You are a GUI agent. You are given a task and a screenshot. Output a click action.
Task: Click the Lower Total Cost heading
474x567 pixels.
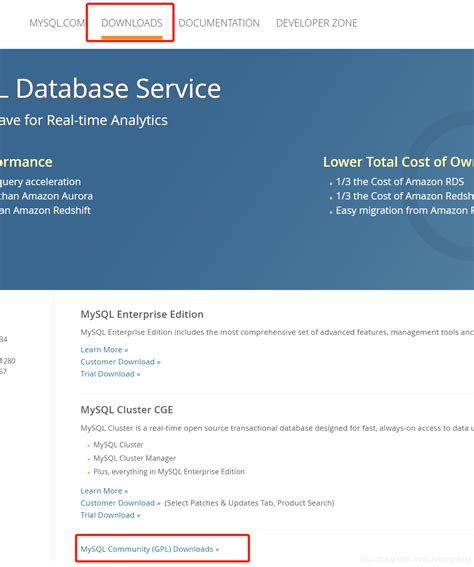coord(398,162)
